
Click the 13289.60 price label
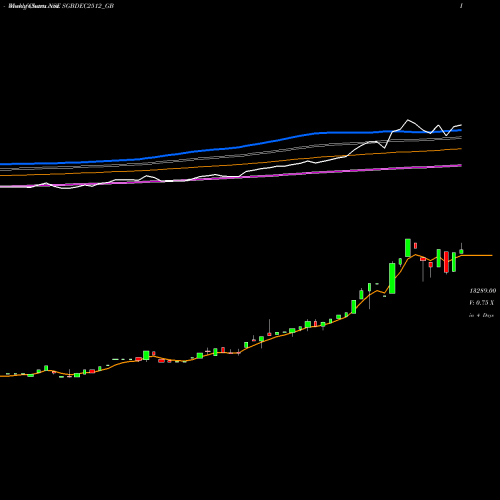(x=483, y=291)
